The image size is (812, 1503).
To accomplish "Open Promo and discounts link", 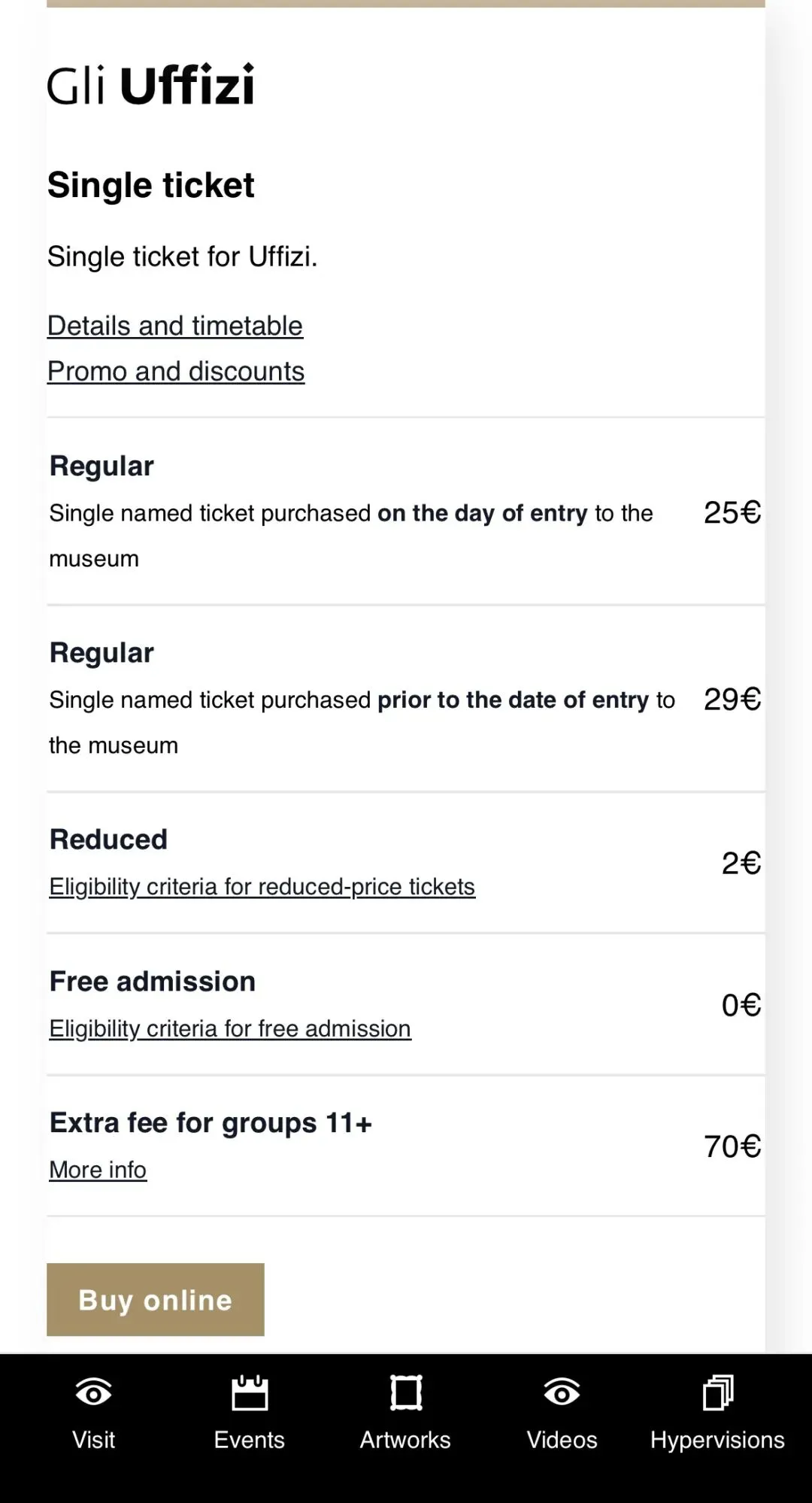I will tap(176, 371).
